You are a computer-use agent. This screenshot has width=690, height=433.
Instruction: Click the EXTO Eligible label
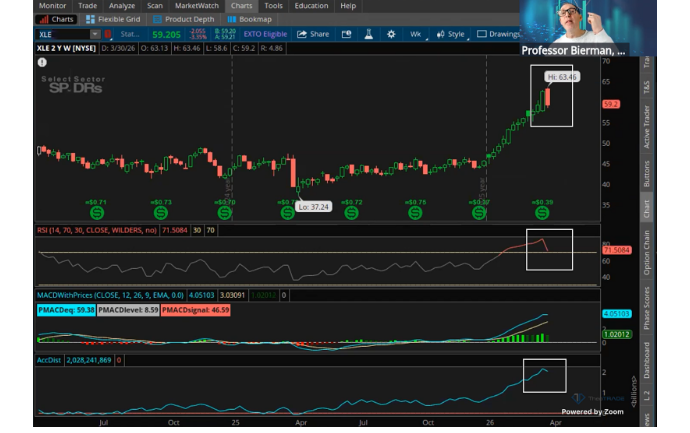(265, 34)
